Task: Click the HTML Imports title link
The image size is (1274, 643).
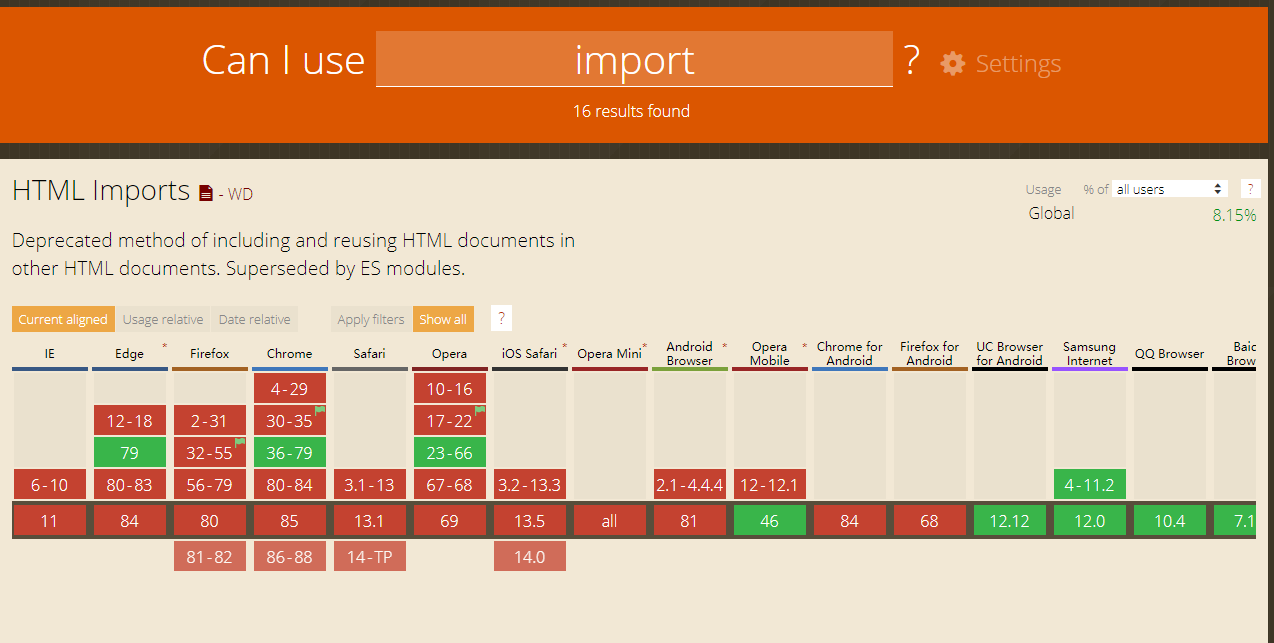Action: pyautogui.click(x=101, y=190)
